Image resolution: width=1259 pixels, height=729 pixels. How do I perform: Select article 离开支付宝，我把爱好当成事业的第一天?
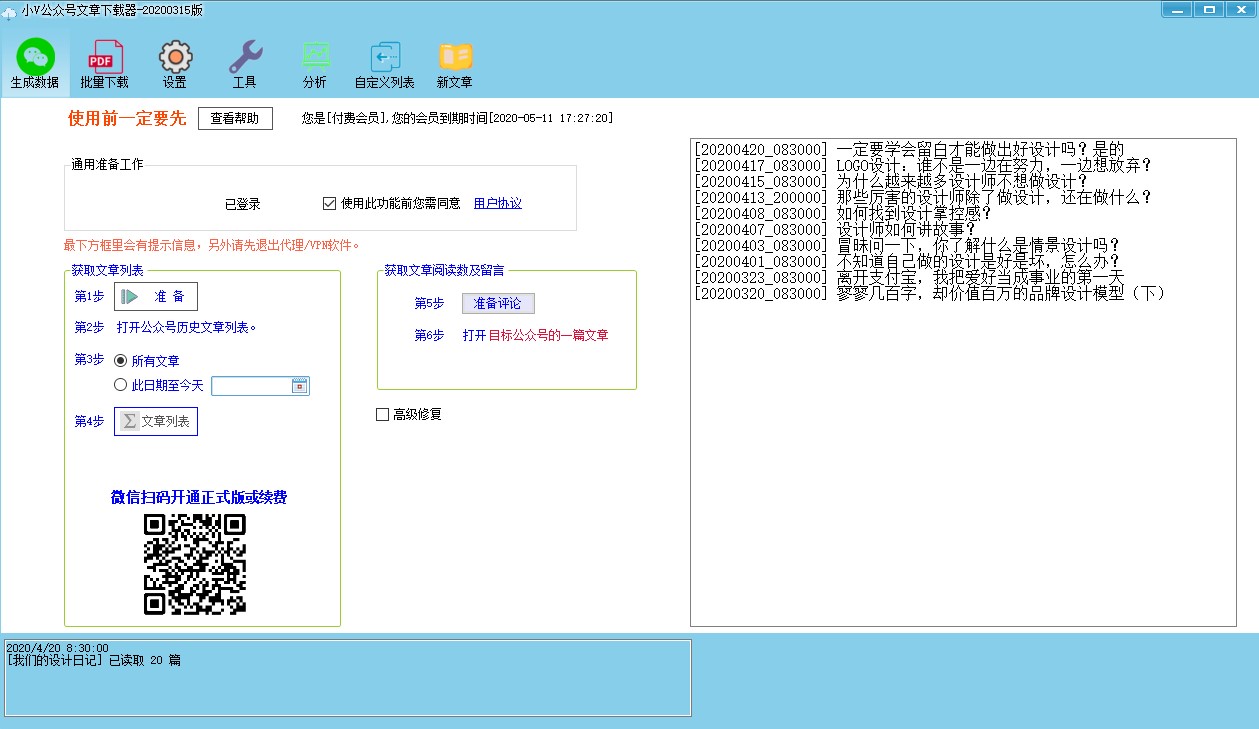point(909,277)
